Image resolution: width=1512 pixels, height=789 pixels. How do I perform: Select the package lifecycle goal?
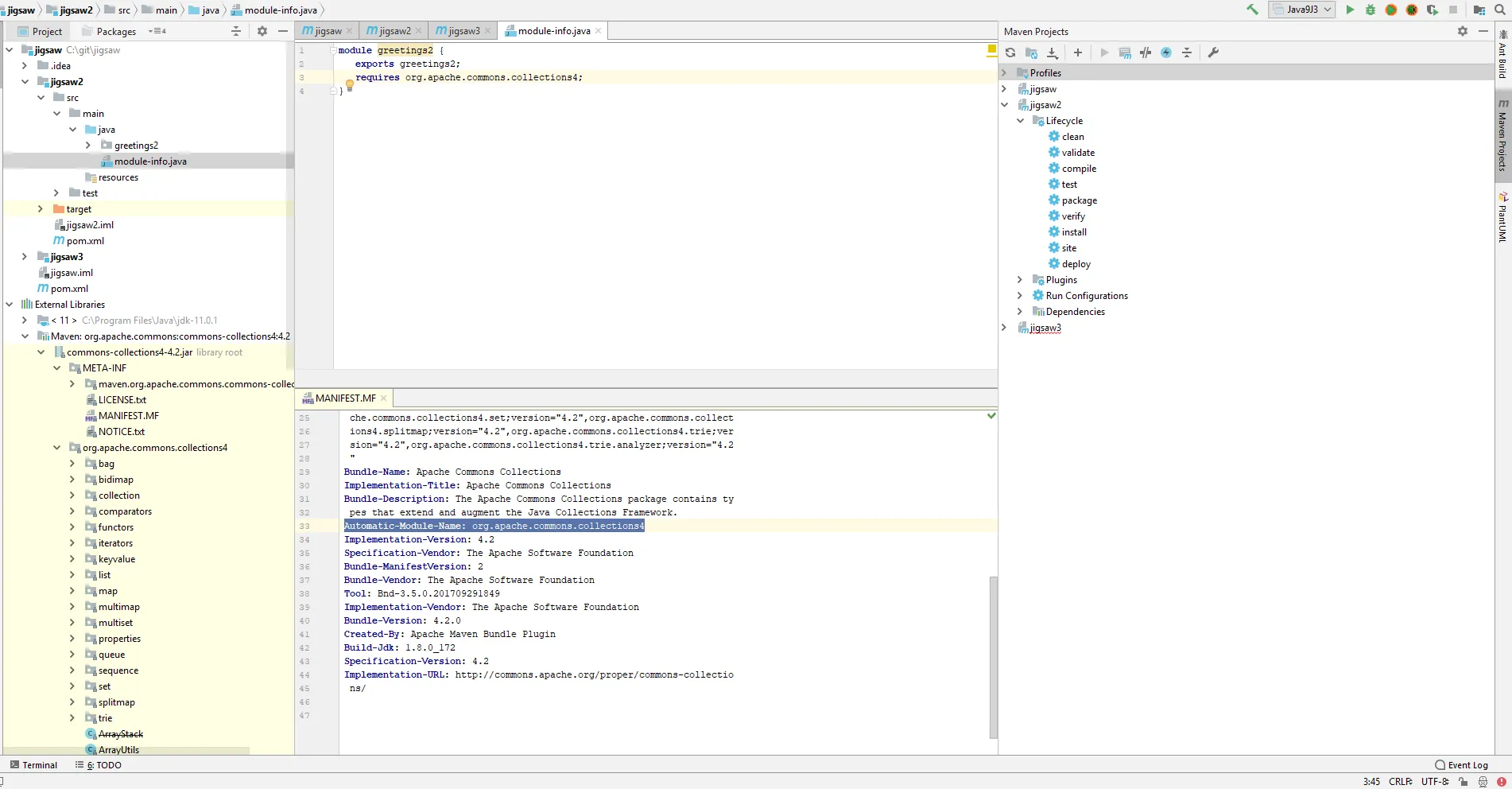1079,200
